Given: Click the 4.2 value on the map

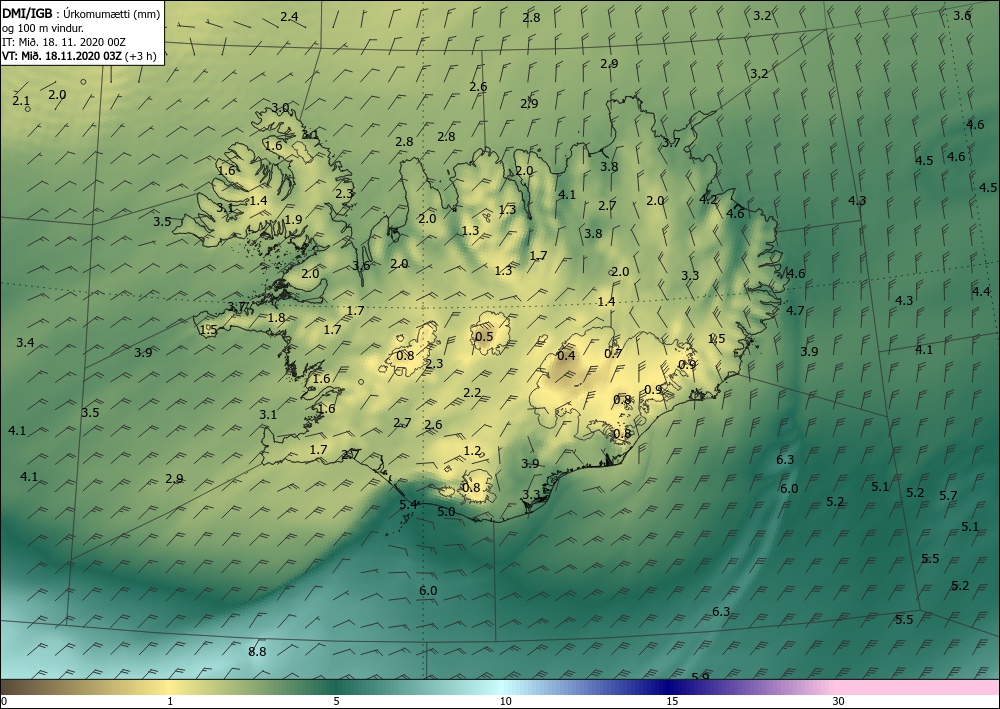Looking at the screenshot, I should [708, 200].
